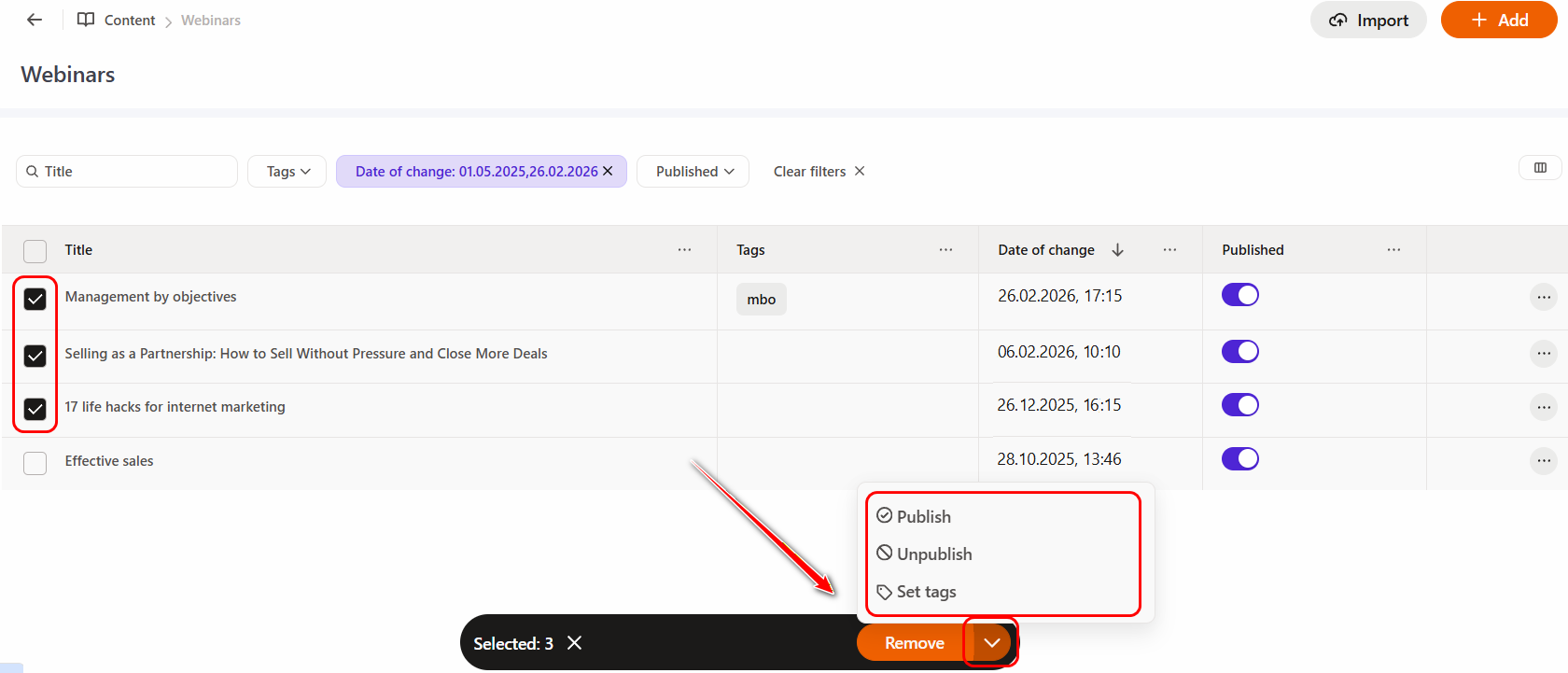The height and width of the screenshot is (673, 1568).
Task: Open the column layout settings icon
Action: tap(1540, 168)
